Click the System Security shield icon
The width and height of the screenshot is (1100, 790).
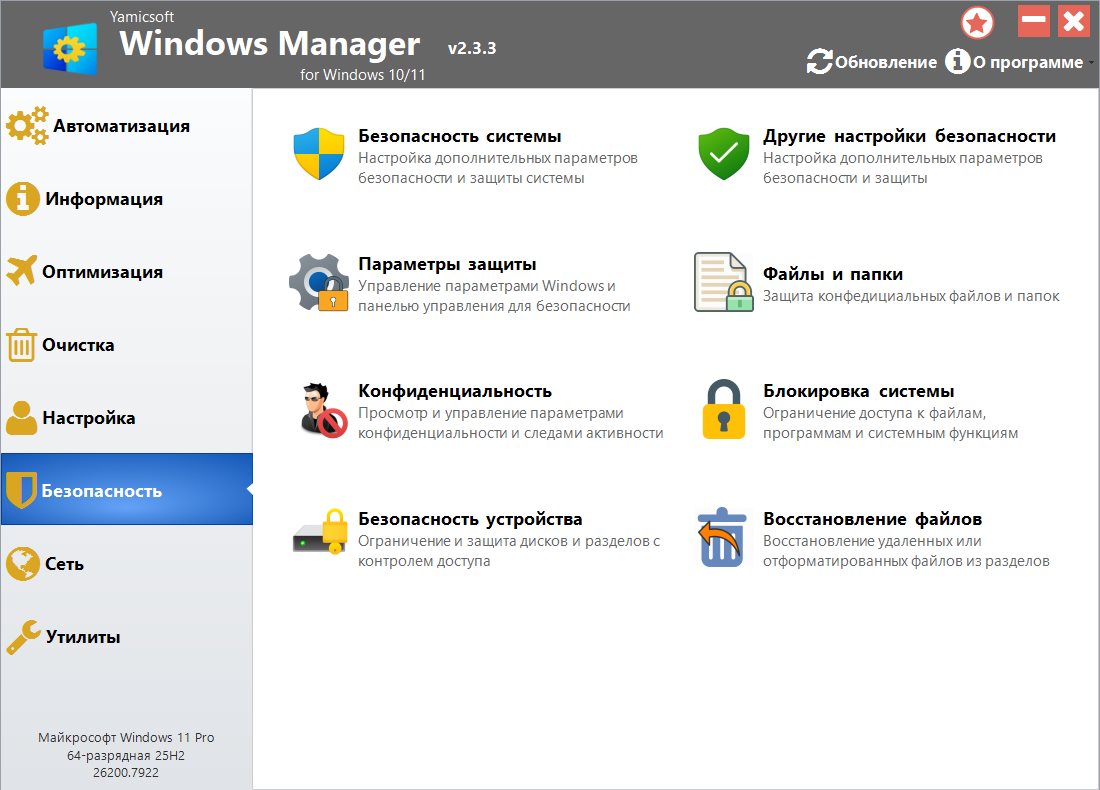pyautogui.click(x=318, y=155)
